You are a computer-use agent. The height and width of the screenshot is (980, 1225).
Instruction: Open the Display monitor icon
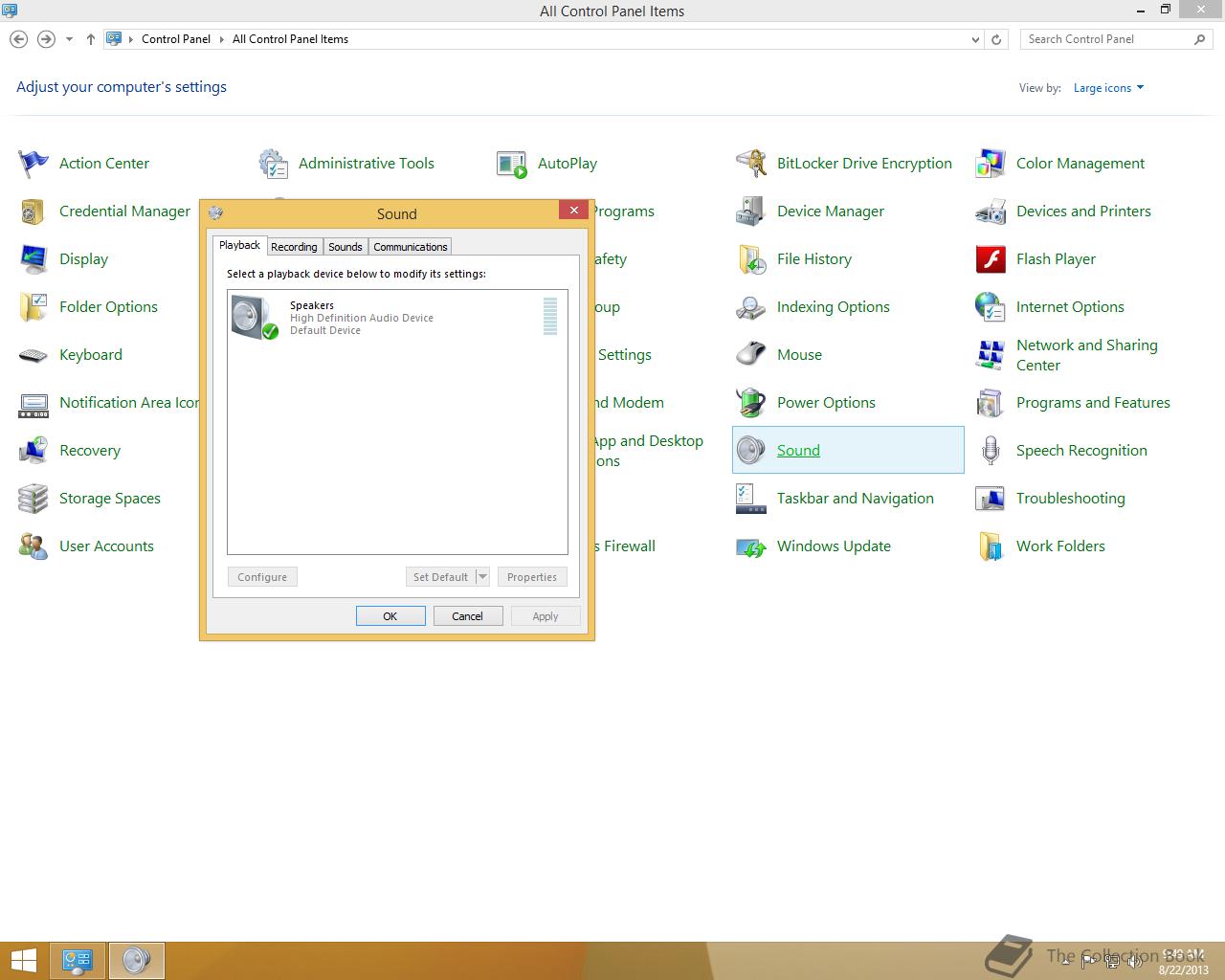pyautogui.click(x=33, y=259)
